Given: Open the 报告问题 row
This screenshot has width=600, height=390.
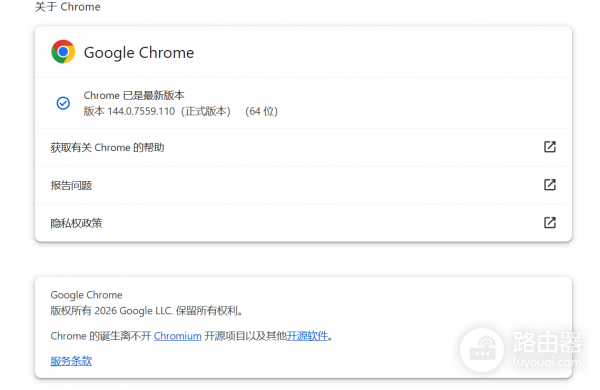Looking at the screenshot, I should [303, 185].
